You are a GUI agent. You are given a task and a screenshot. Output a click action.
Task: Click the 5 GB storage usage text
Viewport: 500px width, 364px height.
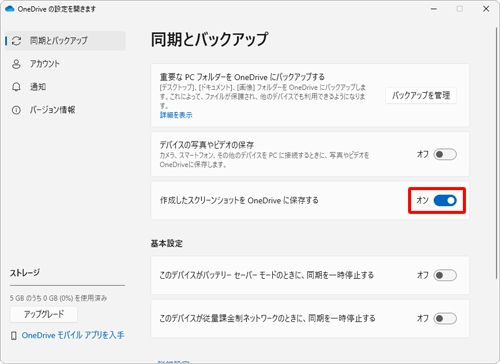(58, 298)
